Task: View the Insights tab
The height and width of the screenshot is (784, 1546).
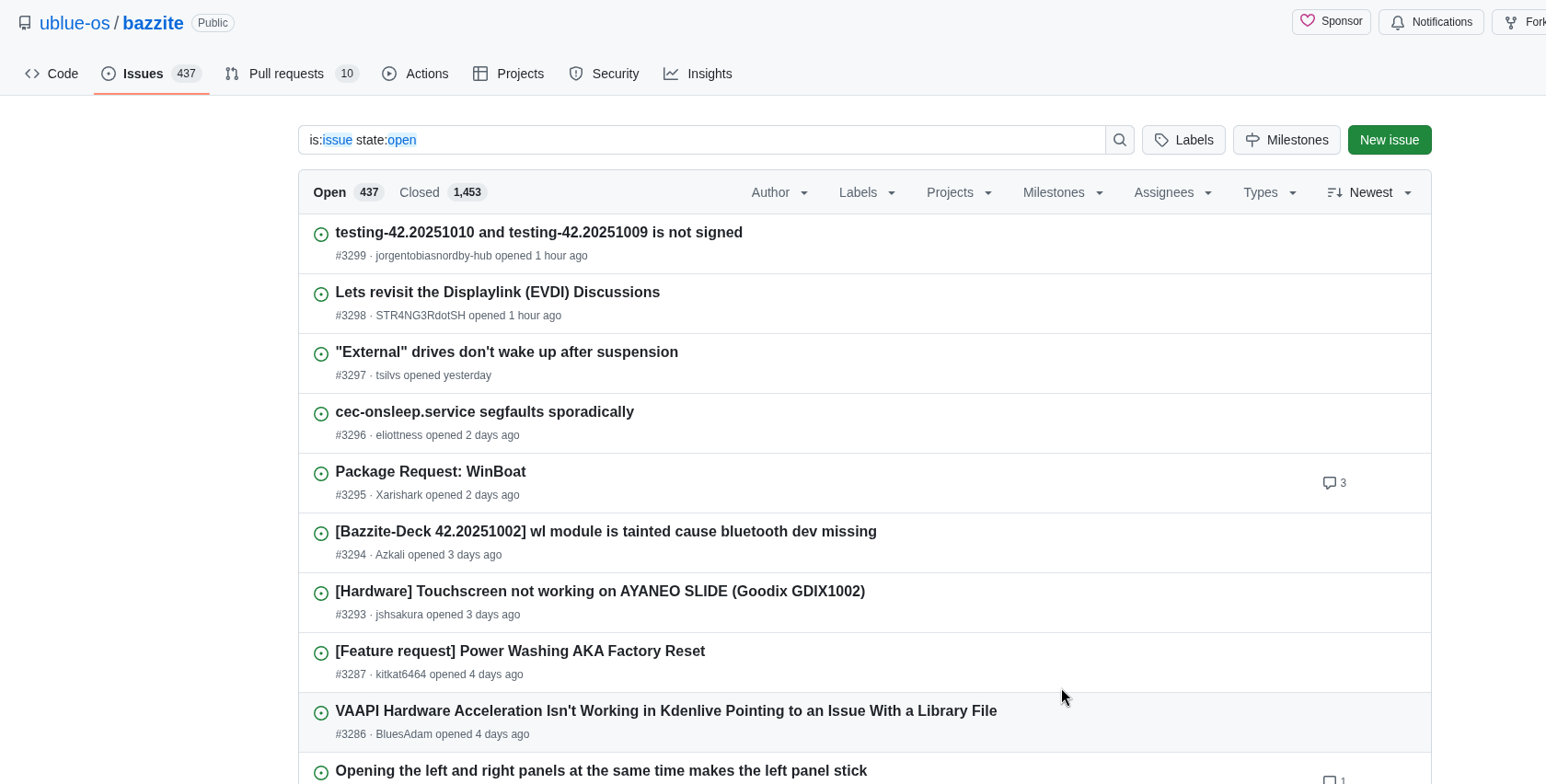Action: click(x=698, y=74)
